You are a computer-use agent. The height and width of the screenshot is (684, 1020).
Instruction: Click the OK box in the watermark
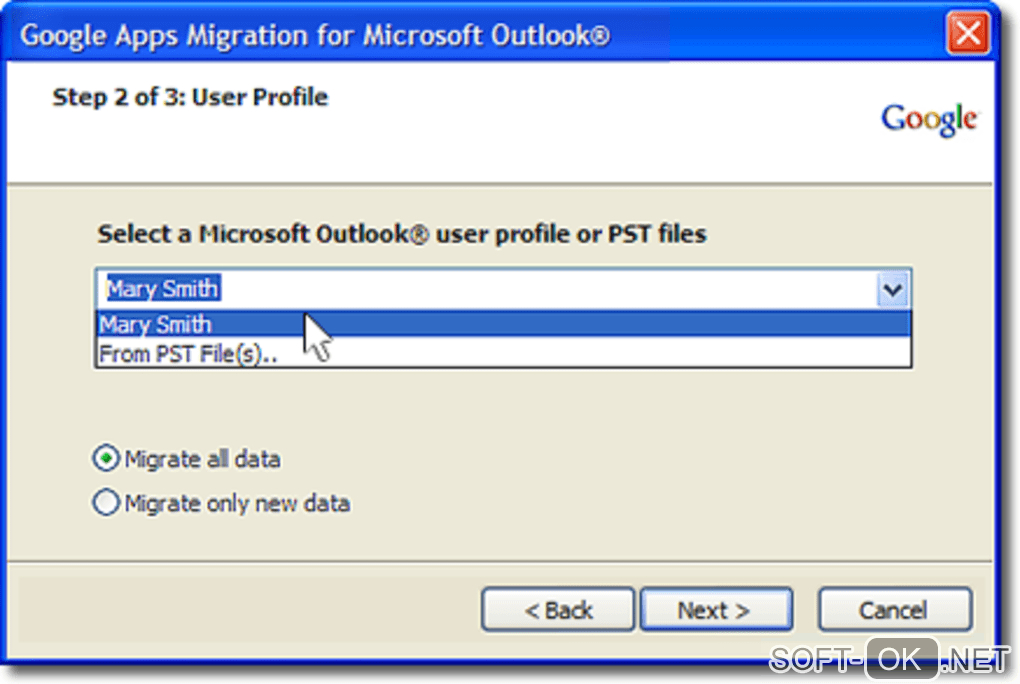pyautogui.click(x=901, y=660)
